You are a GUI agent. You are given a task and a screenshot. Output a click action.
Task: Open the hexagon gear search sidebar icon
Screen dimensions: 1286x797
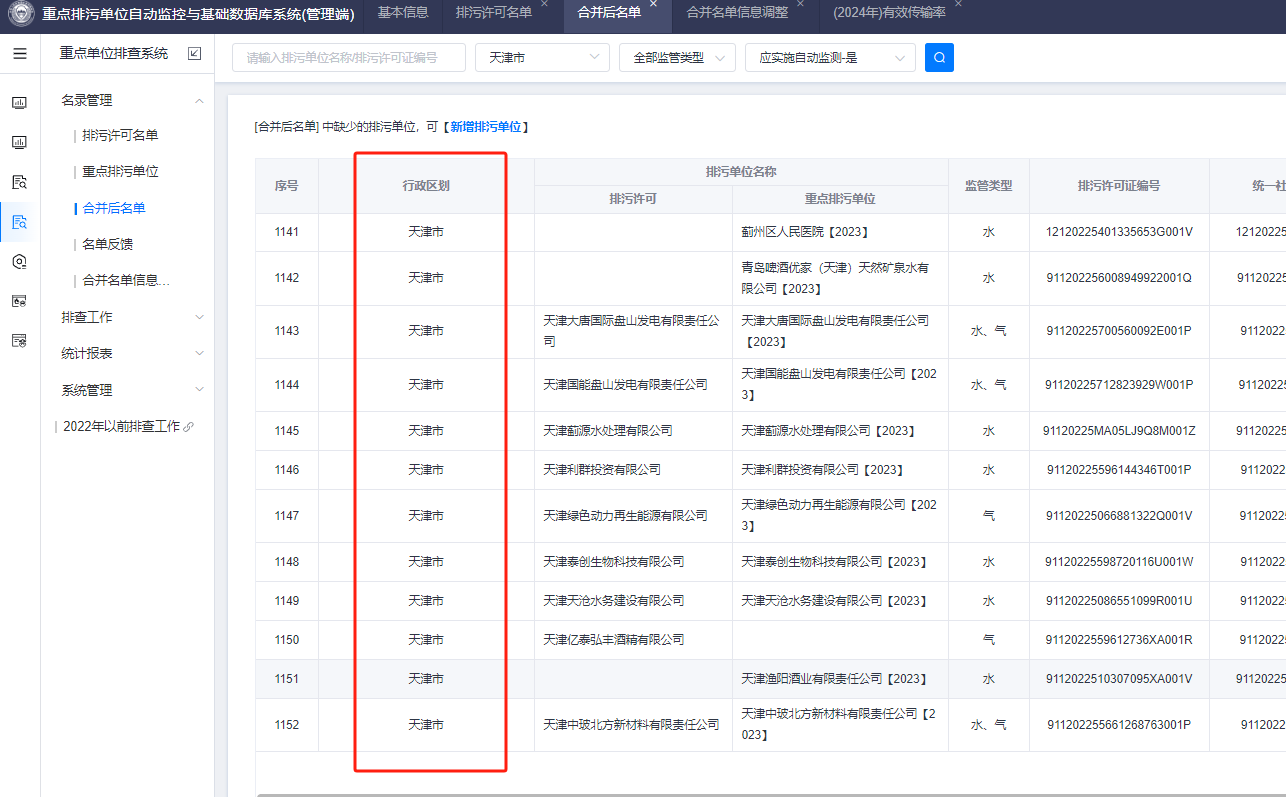click(19, 261)
